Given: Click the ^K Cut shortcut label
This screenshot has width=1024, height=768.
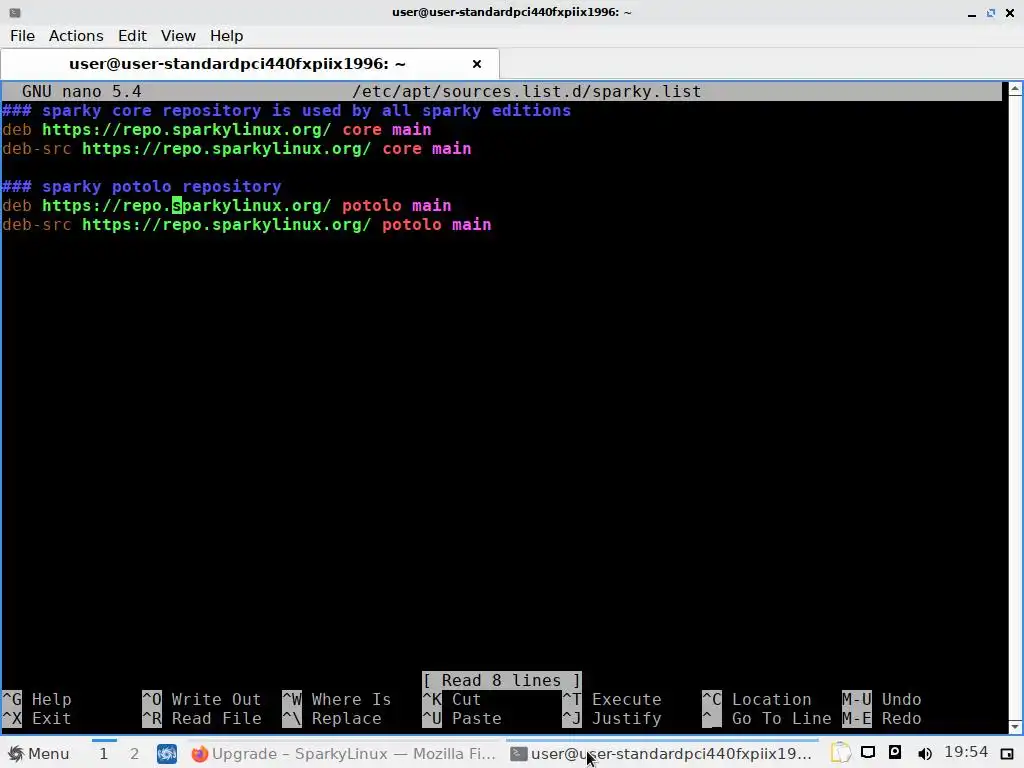Looking at the screenshot, I should click(452, 699).
